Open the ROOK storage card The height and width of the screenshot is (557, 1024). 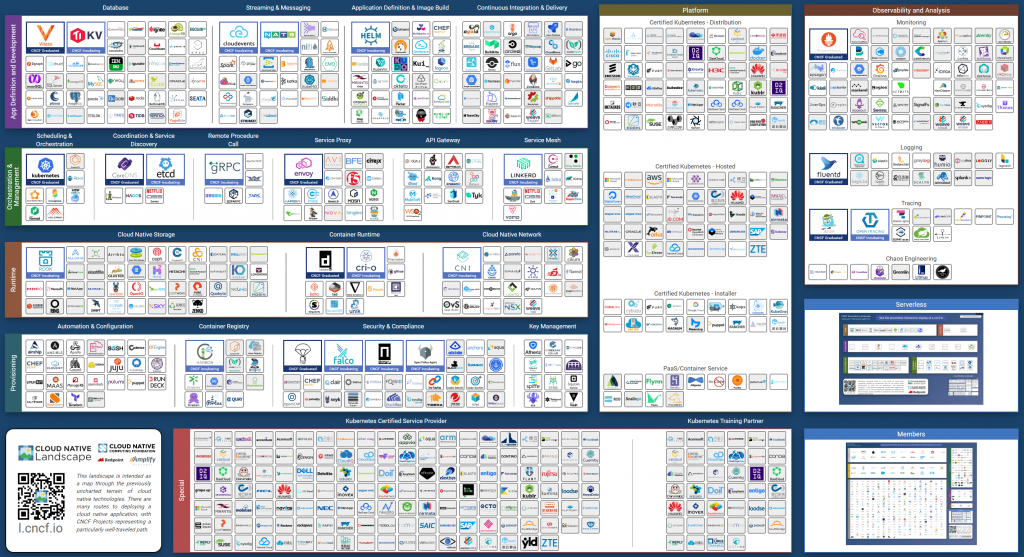(x=45, y=263)
